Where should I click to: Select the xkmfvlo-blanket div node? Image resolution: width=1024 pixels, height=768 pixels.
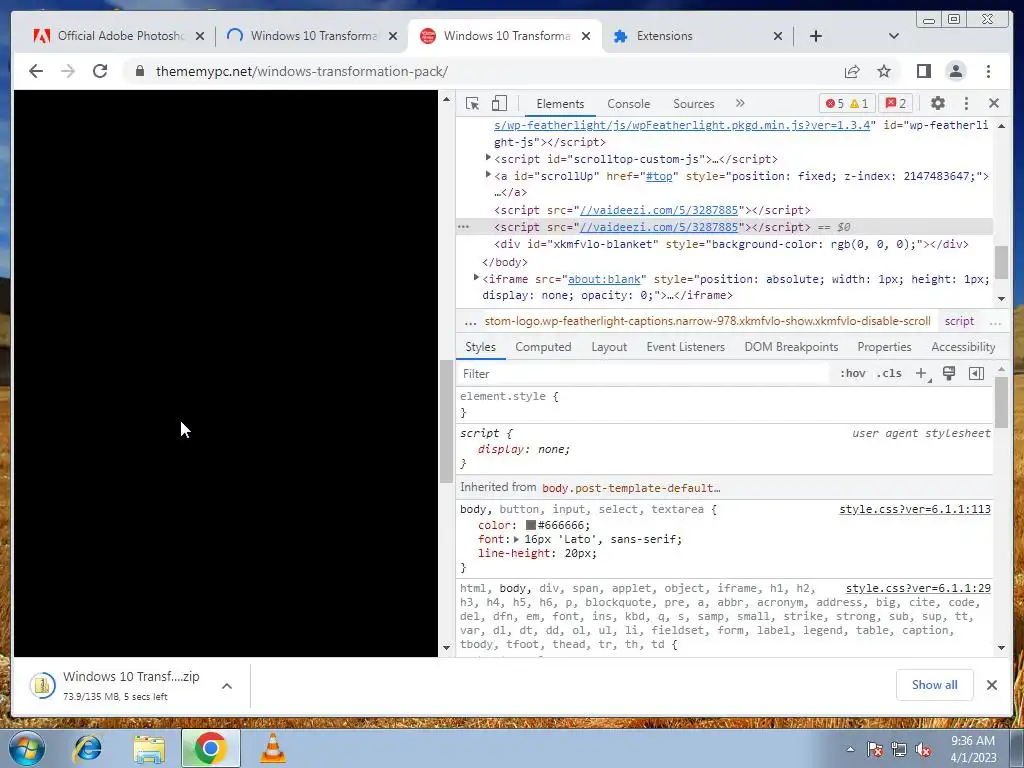731,244
